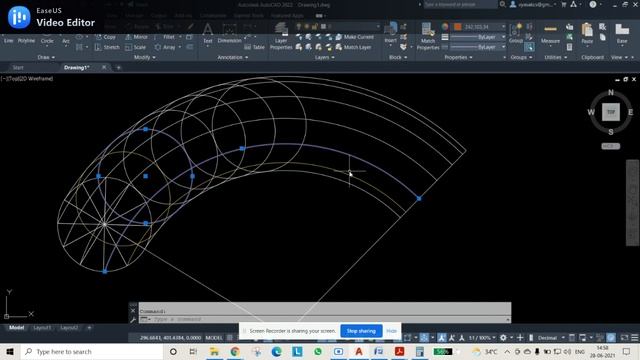Select the Polyline tool
This screenshot has width=640, height=360.
click(26, 40)
